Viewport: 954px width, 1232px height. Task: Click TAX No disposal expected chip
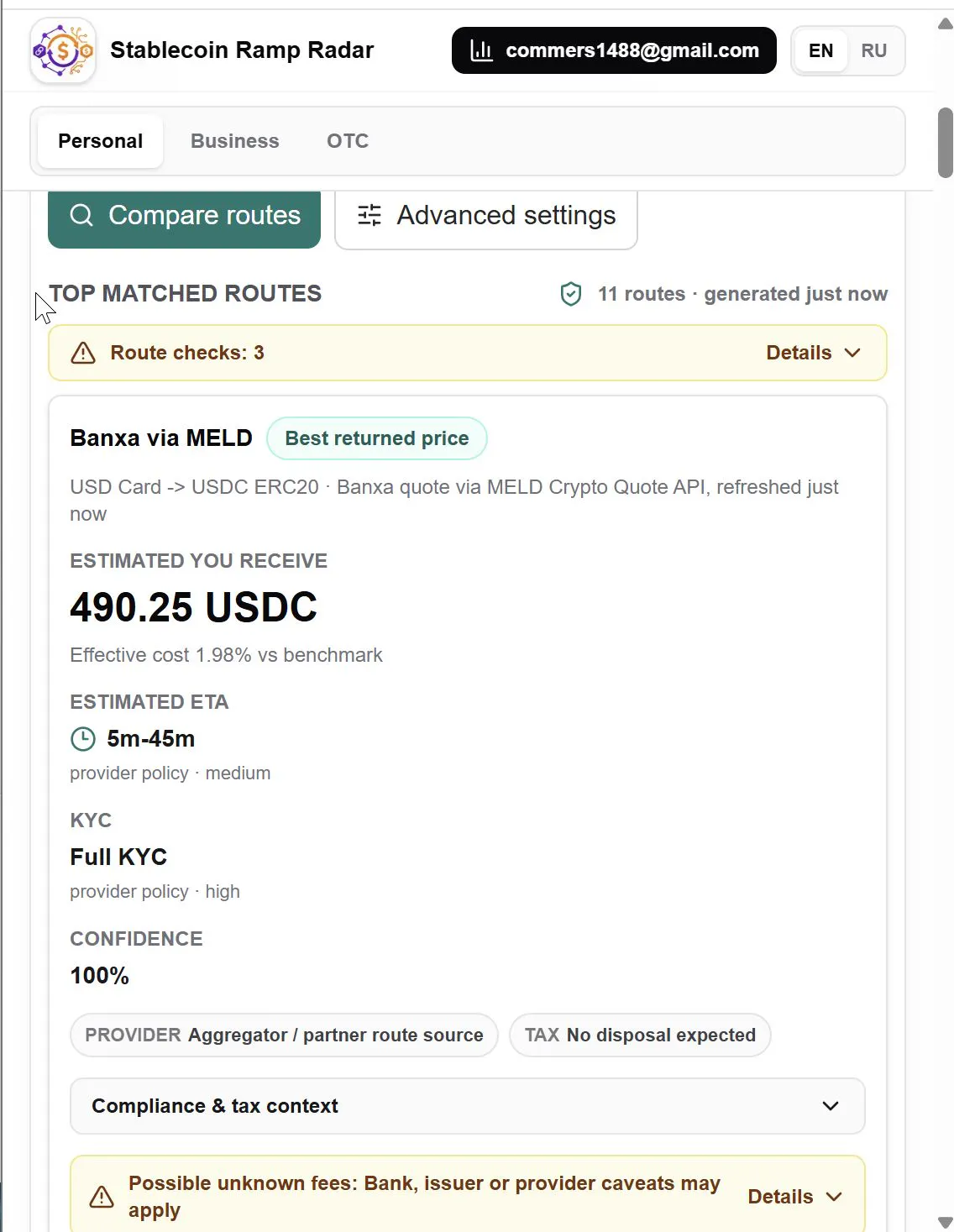[x=640, y=1035]
